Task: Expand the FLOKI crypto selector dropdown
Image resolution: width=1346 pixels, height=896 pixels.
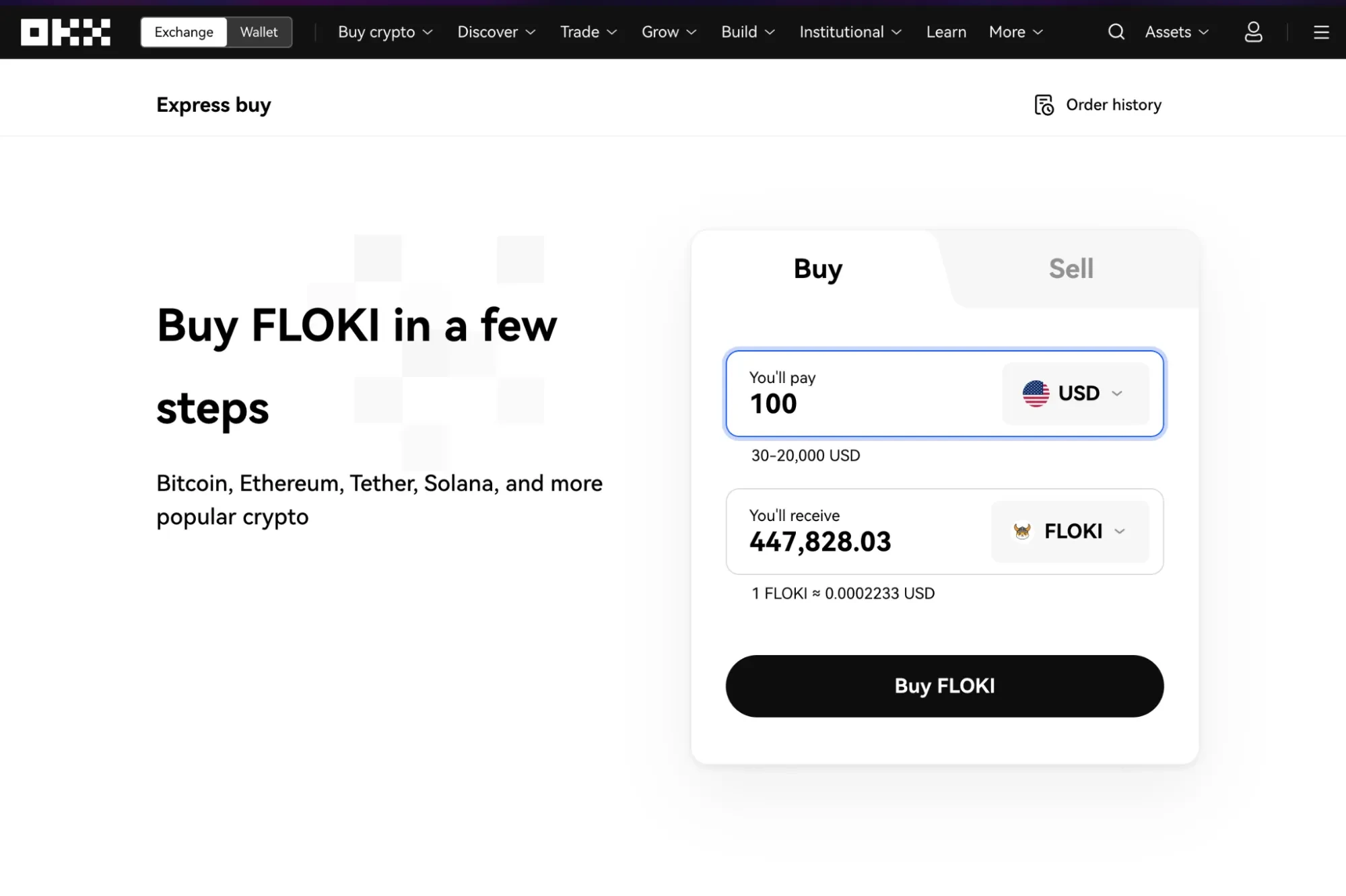Action: [x=1070, y=531]
